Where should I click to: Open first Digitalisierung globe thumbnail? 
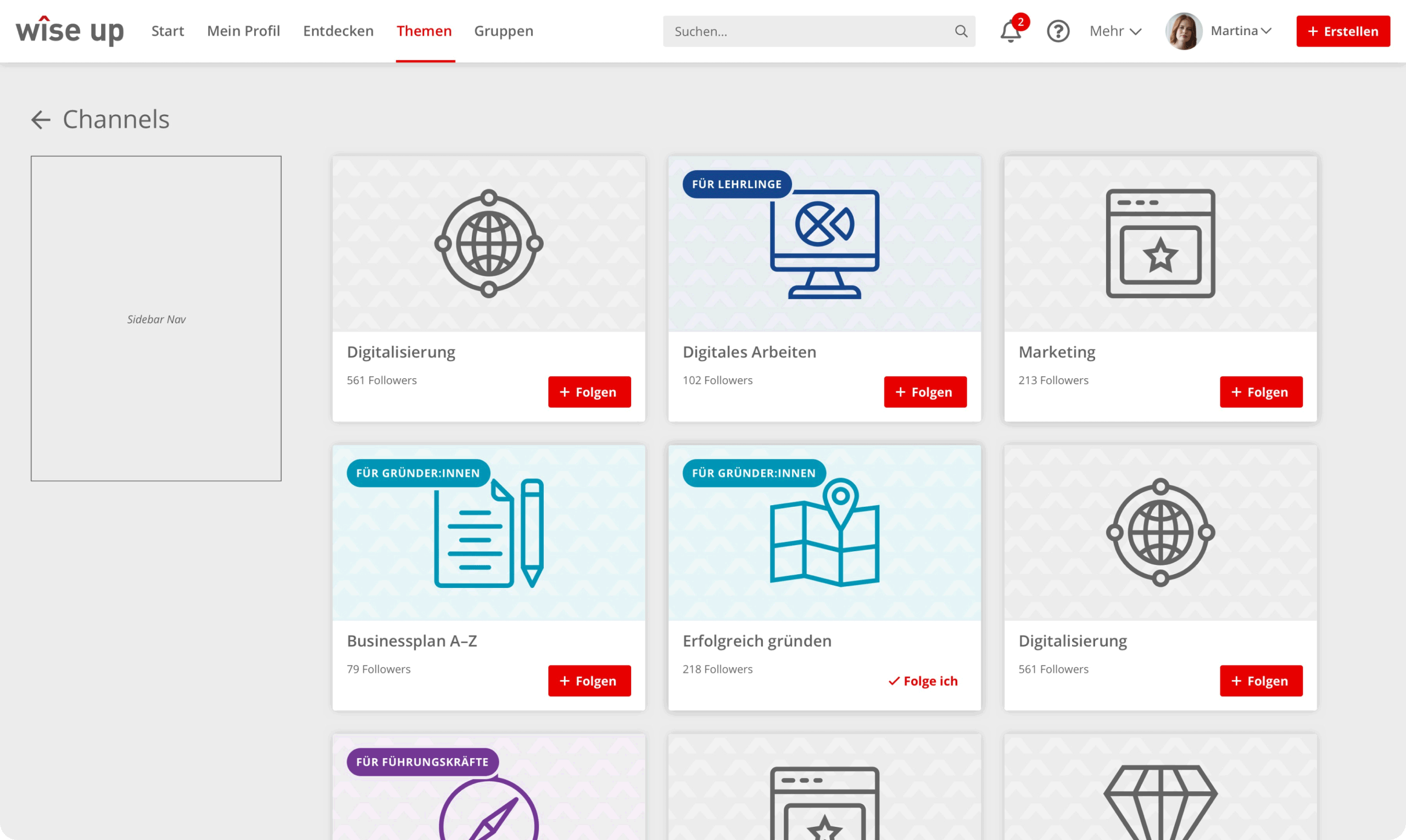tap(489, 243)
